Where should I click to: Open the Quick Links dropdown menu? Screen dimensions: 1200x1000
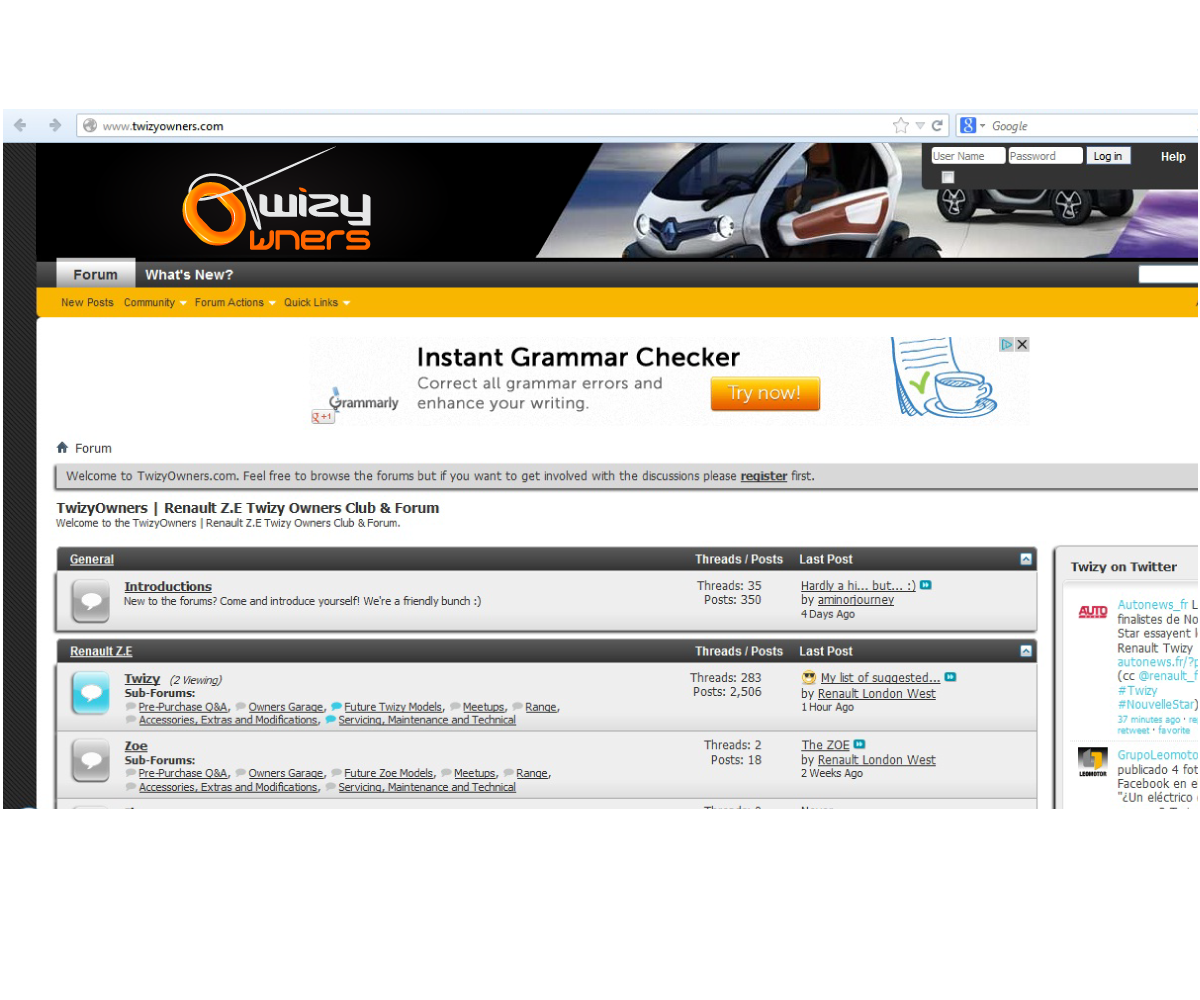point(317,302)
